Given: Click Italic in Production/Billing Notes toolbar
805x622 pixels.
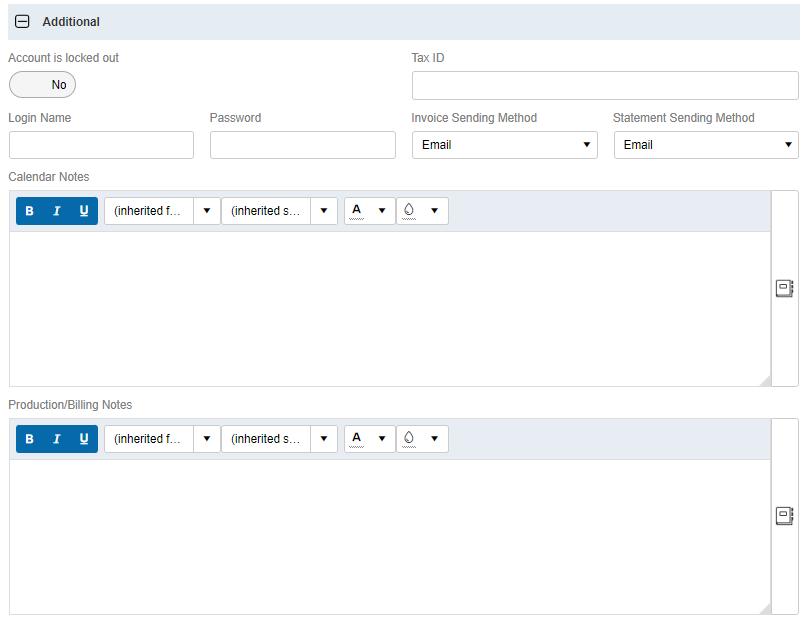Looking at the screenshot, I should click(x=57, y=439).
